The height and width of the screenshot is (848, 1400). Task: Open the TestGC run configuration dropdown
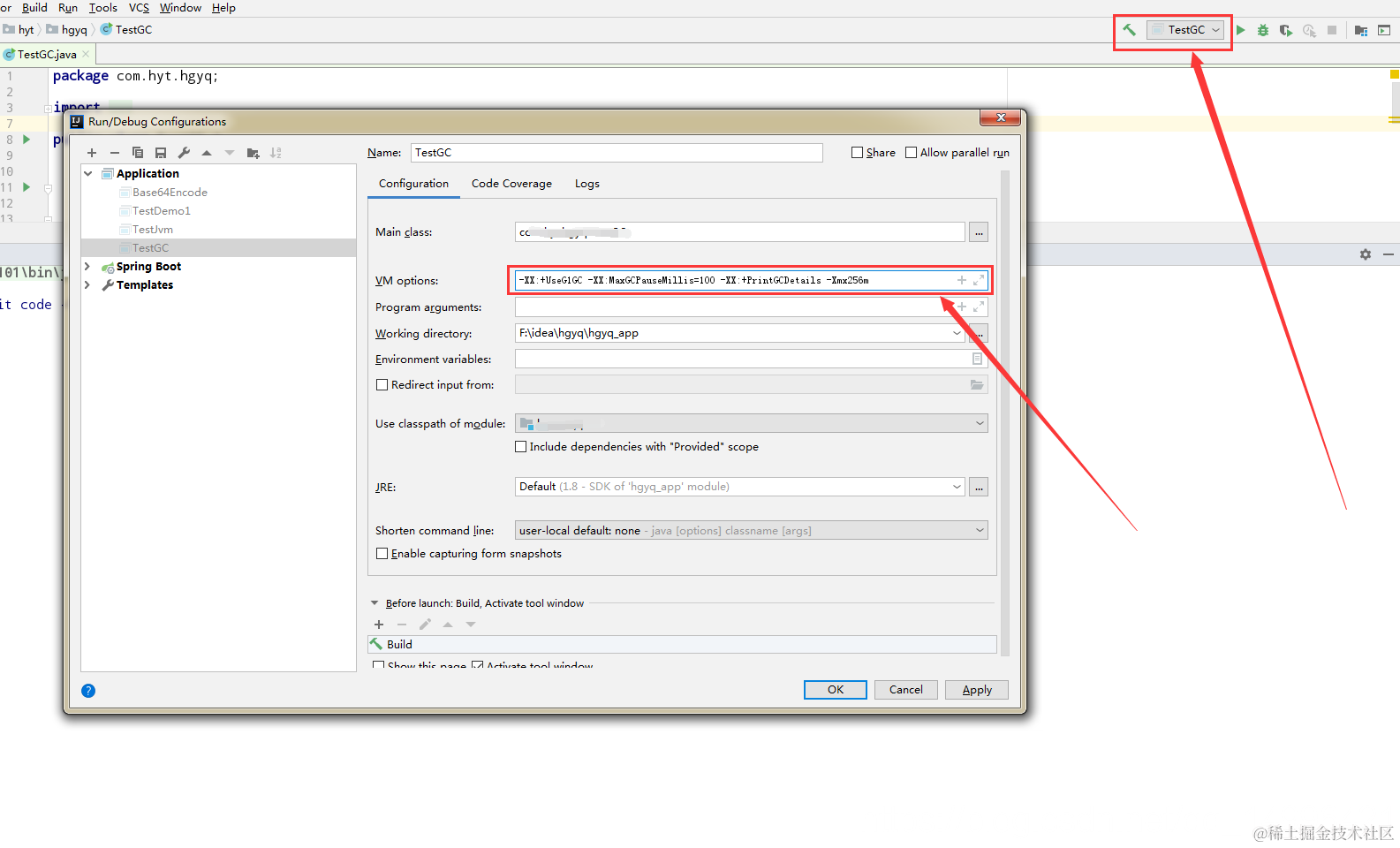tap(1185, 30)
